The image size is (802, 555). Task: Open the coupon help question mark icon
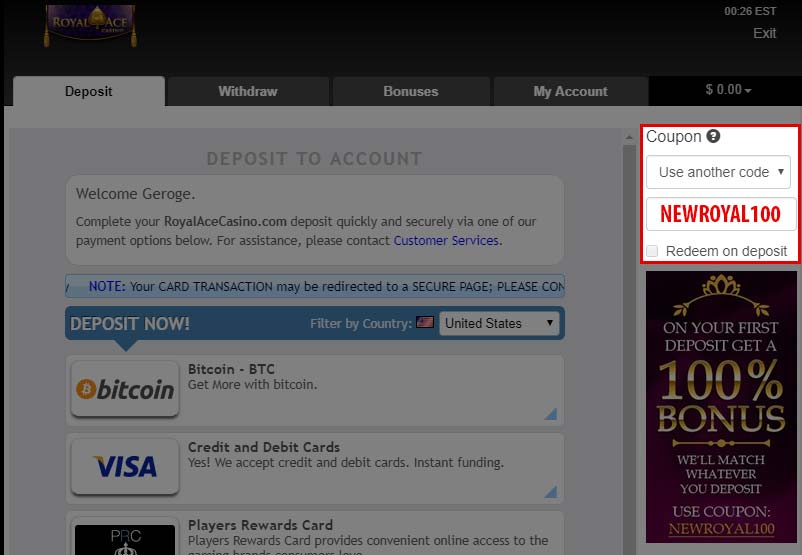(713, 136)
